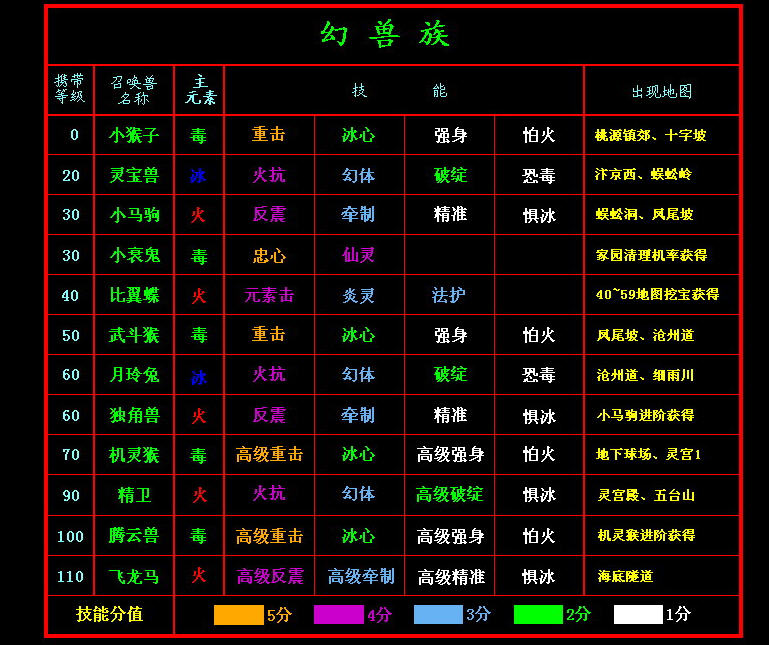The width and height of the screenshot is (769, 645).
Task: Select the 飞龙马 name cell
Action: click(x=133, y=576)
